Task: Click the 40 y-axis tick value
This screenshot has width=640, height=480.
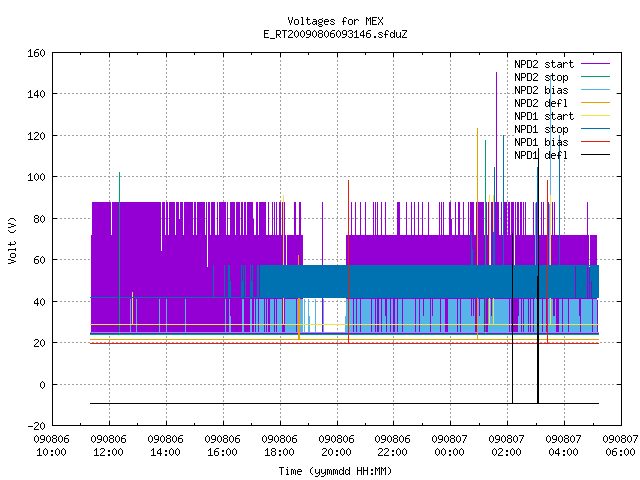Action: pyautogui.click(x=40, y=302)
